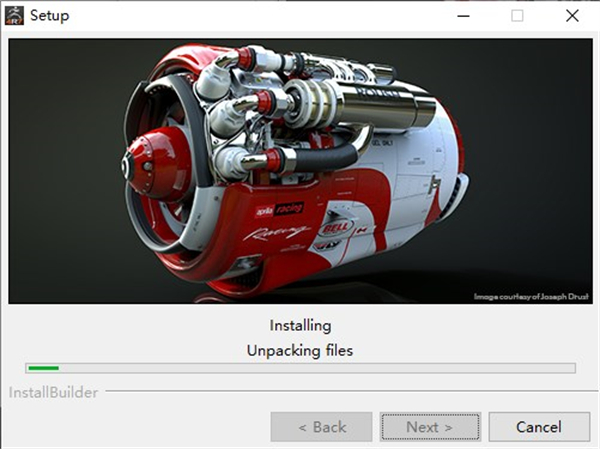Close the Setup window
Viewport: 600px width, 449px height.
[x=572, y=16]
